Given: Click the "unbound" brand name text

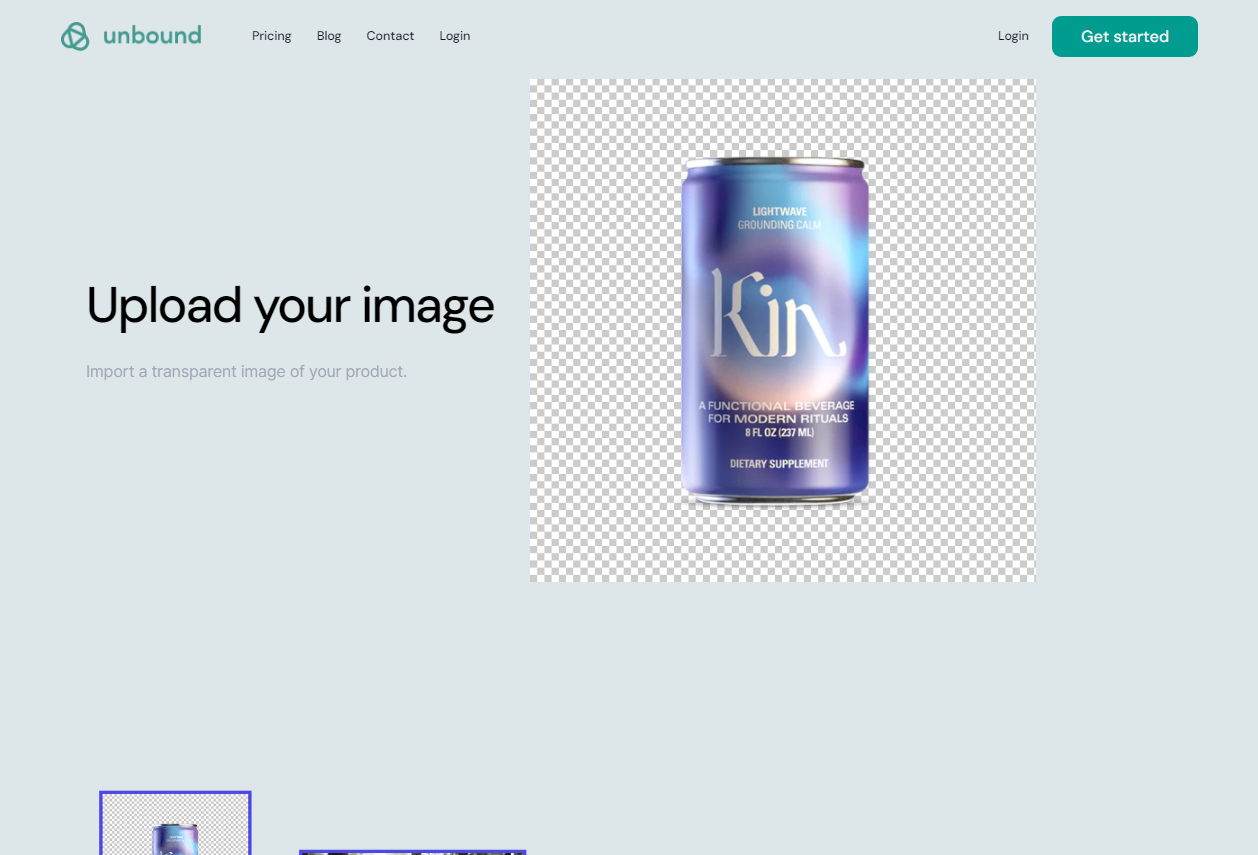Looking at the screenshot, I should click(x=152, y=36).
